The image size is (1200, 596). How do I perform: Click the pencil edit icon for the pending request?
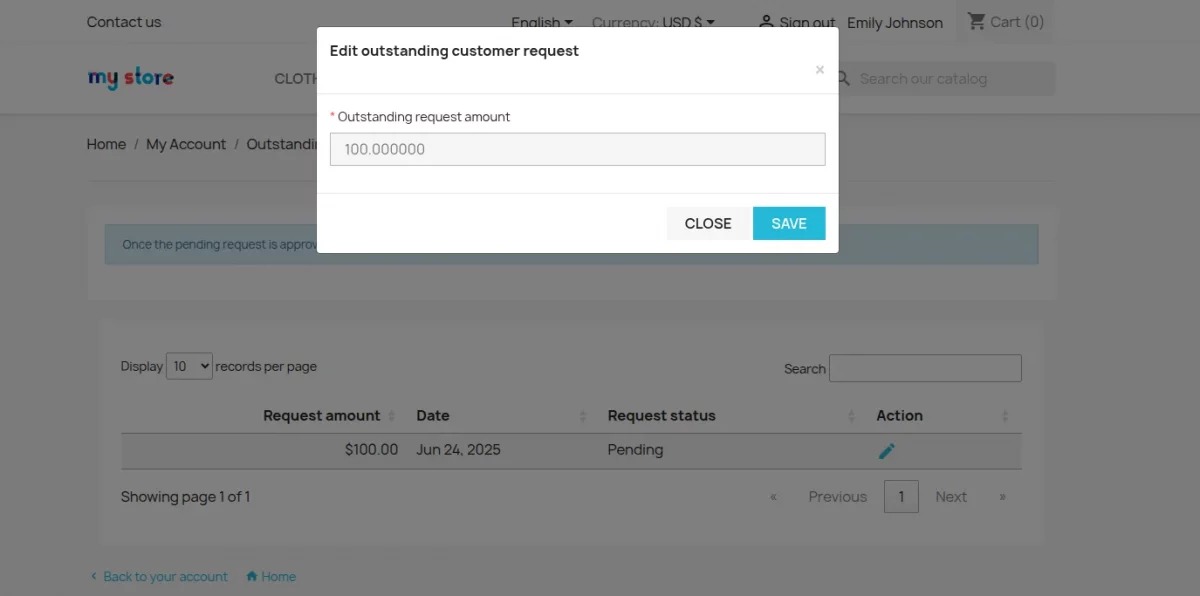tap(887, 450)
